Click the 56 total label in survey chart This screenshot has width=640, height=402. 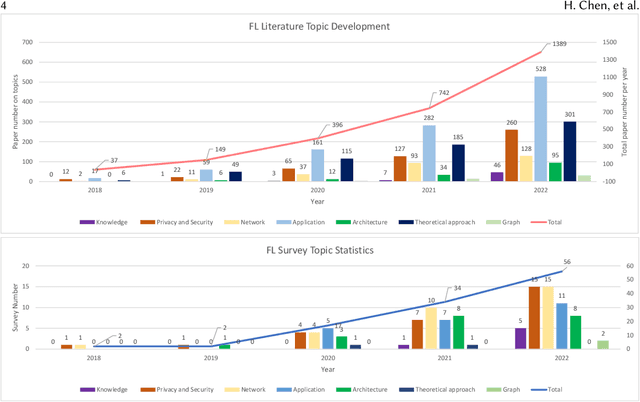point(569,261)
